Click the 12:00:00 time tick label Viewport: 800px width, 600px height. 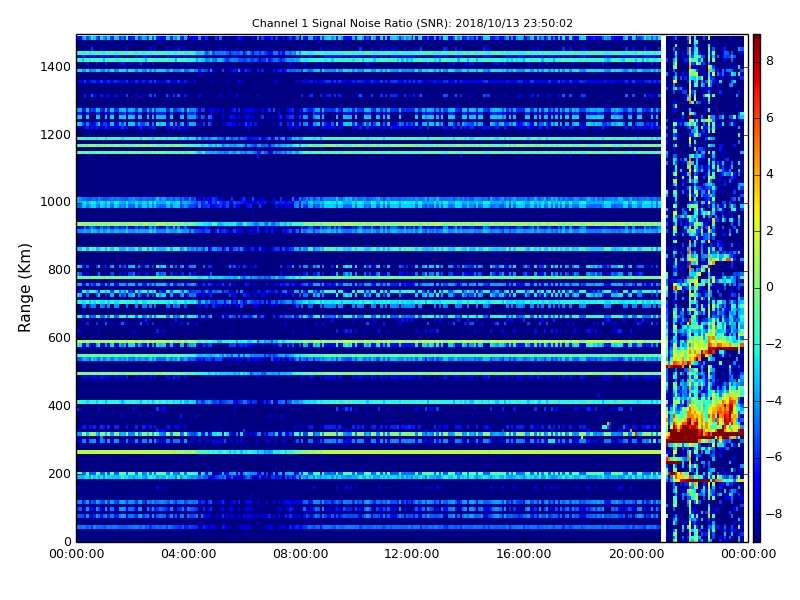click(412, 554)
